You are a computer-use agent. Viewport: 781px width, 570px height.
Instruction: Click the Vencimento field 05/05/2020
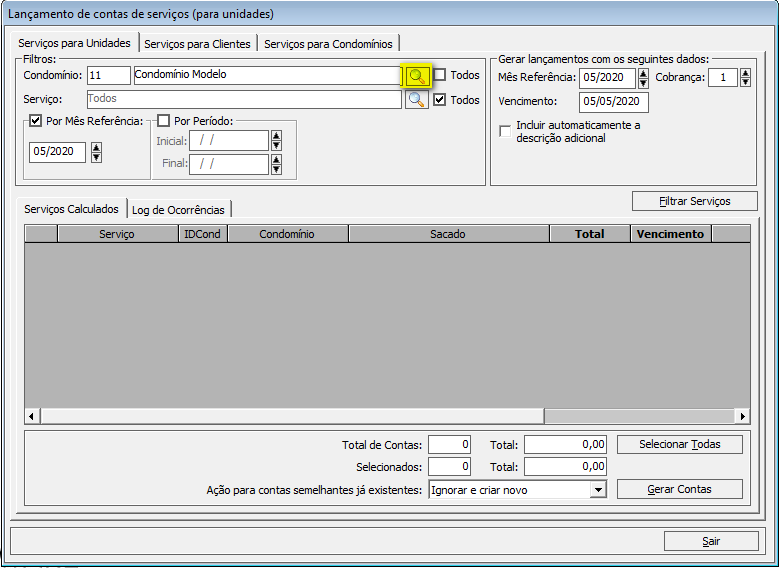(614, 102)
